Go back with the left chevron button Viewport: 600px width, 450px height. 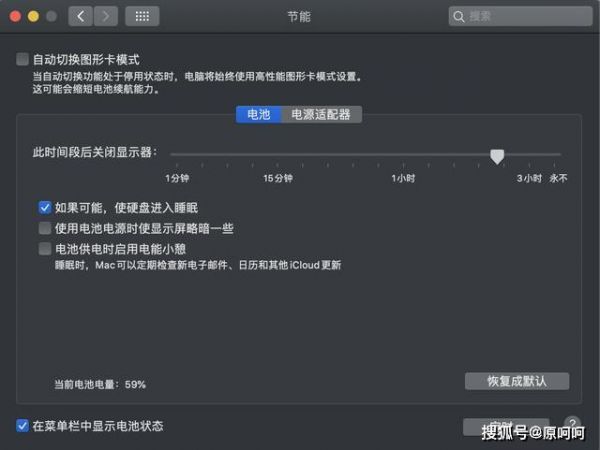[80, 16]
